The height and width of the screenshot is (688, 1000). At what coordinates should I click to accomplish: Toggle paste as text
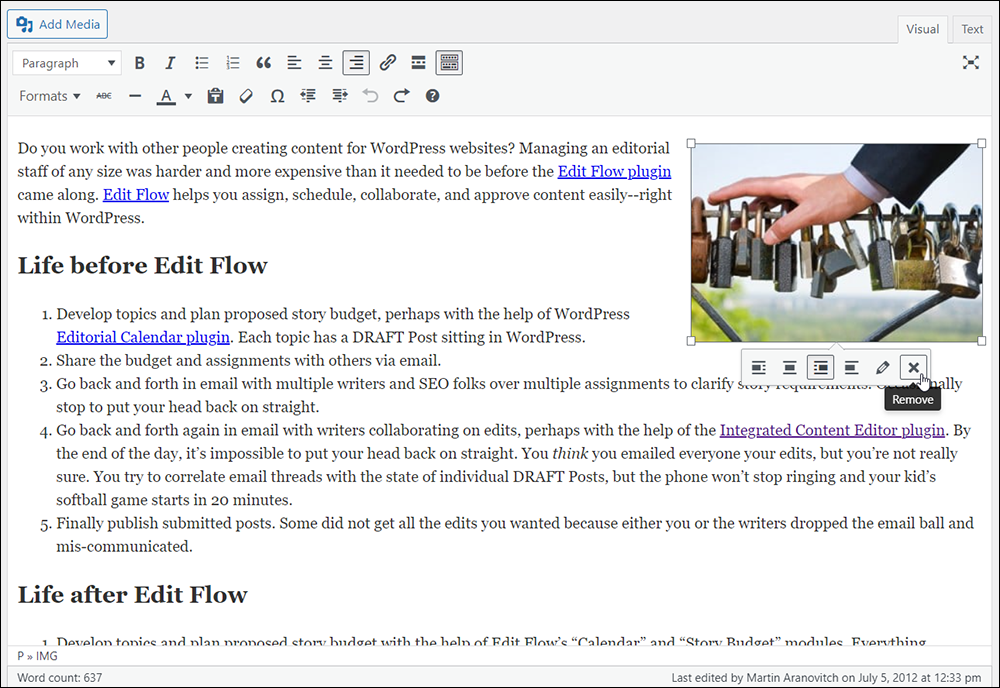[x=216, y=96]
